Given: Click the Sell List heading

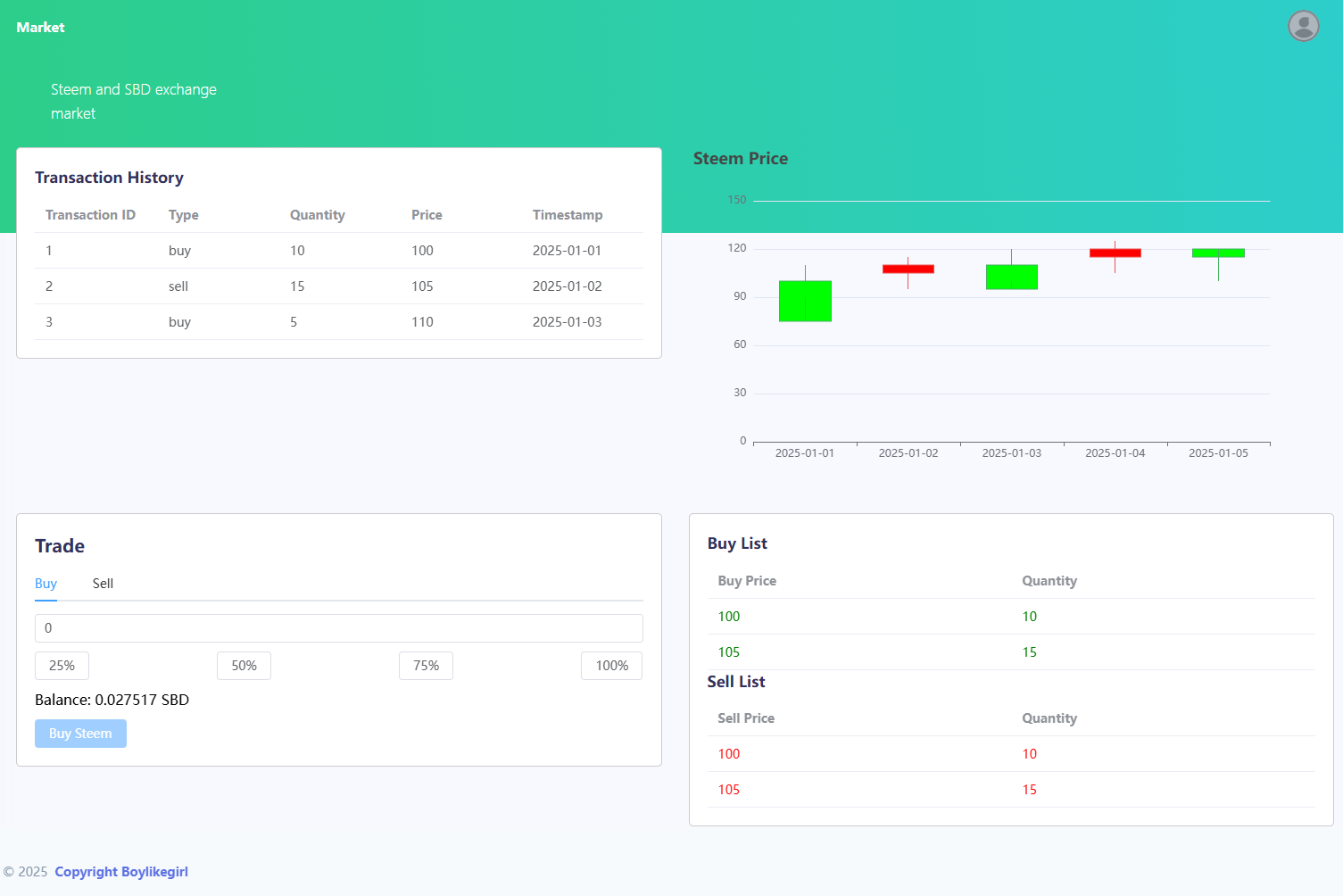Looking at the screenshot, I should pos(736,682).
